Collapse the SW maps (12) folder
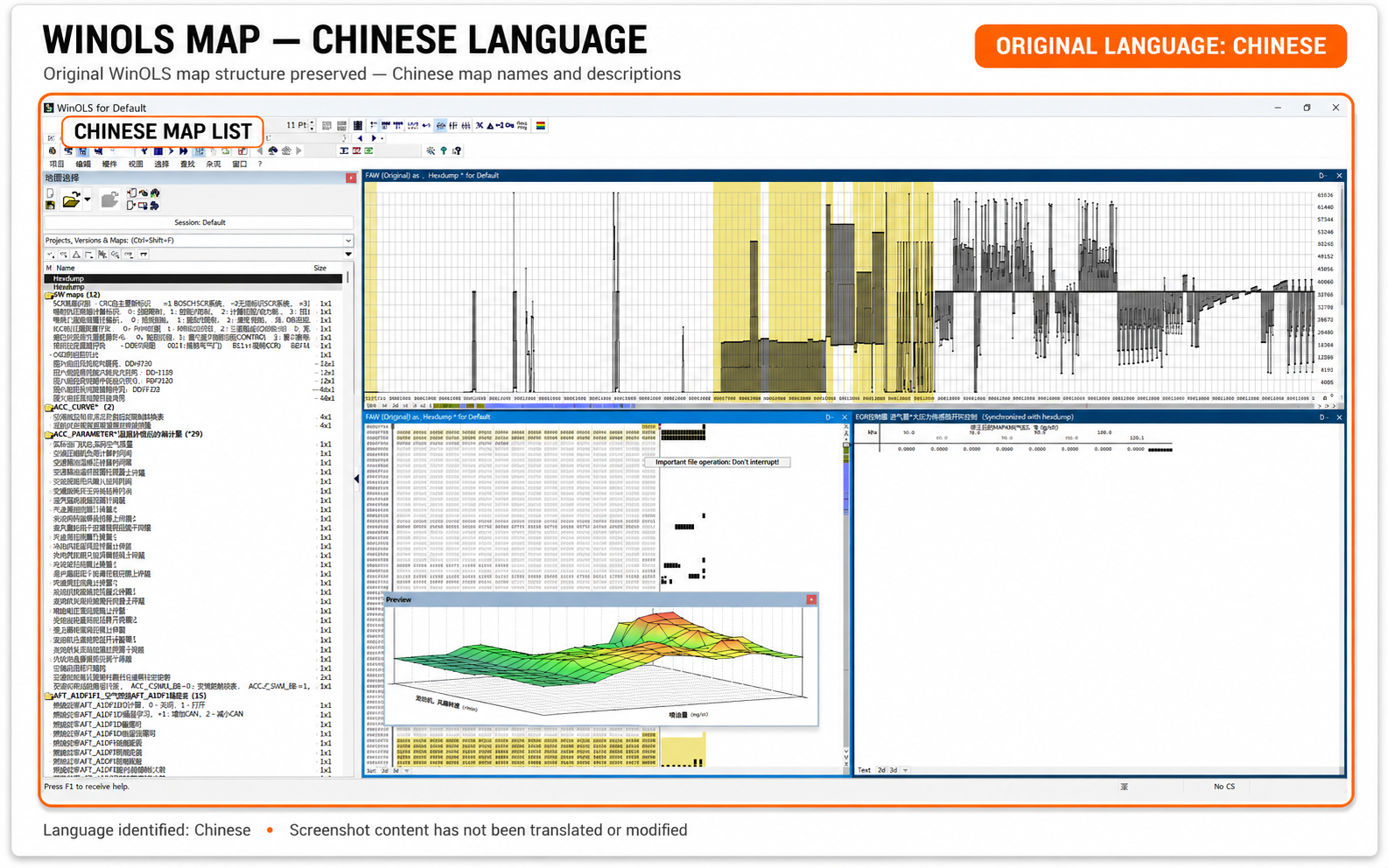This screenshot has width=1388, height=868. tap(49, 296)
